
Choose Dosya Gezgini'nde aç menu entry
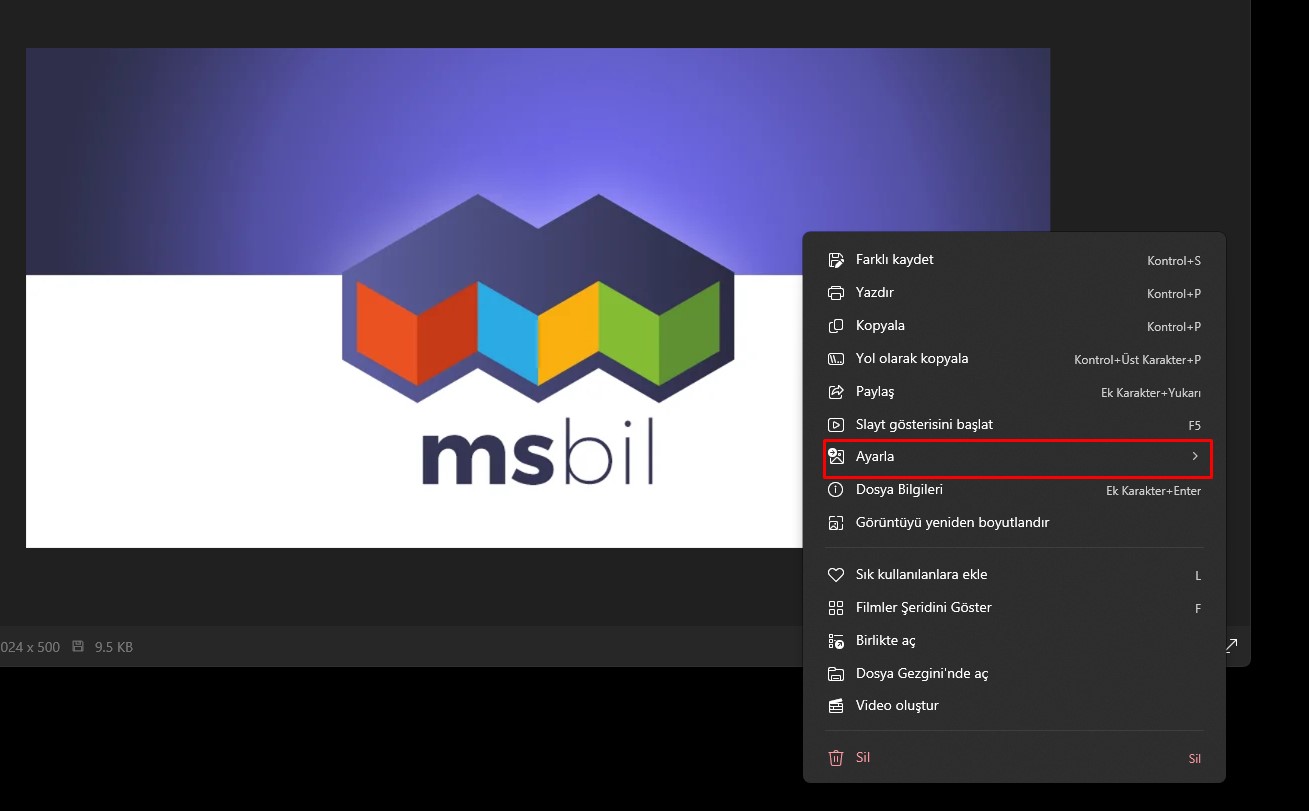coord(1015,674)
